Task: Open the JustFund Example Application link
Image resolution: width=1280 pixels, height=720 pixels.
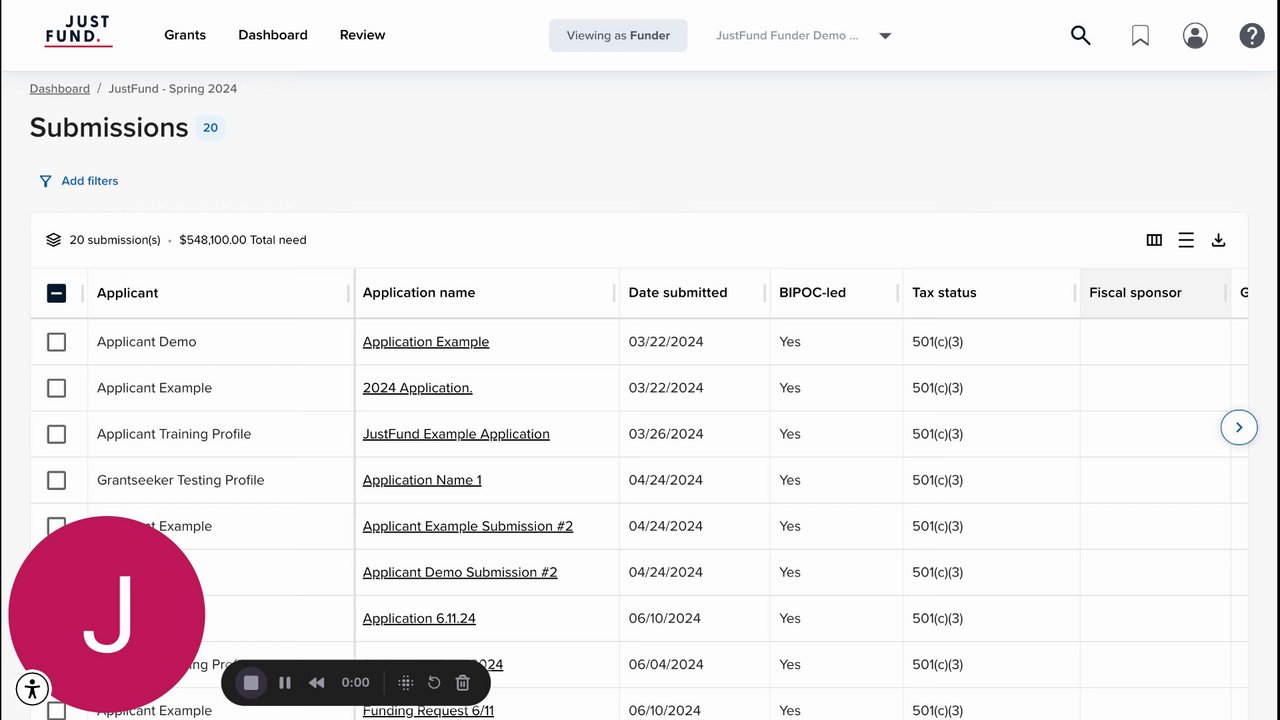Action: pyautogui.click(x=456, y=434)
